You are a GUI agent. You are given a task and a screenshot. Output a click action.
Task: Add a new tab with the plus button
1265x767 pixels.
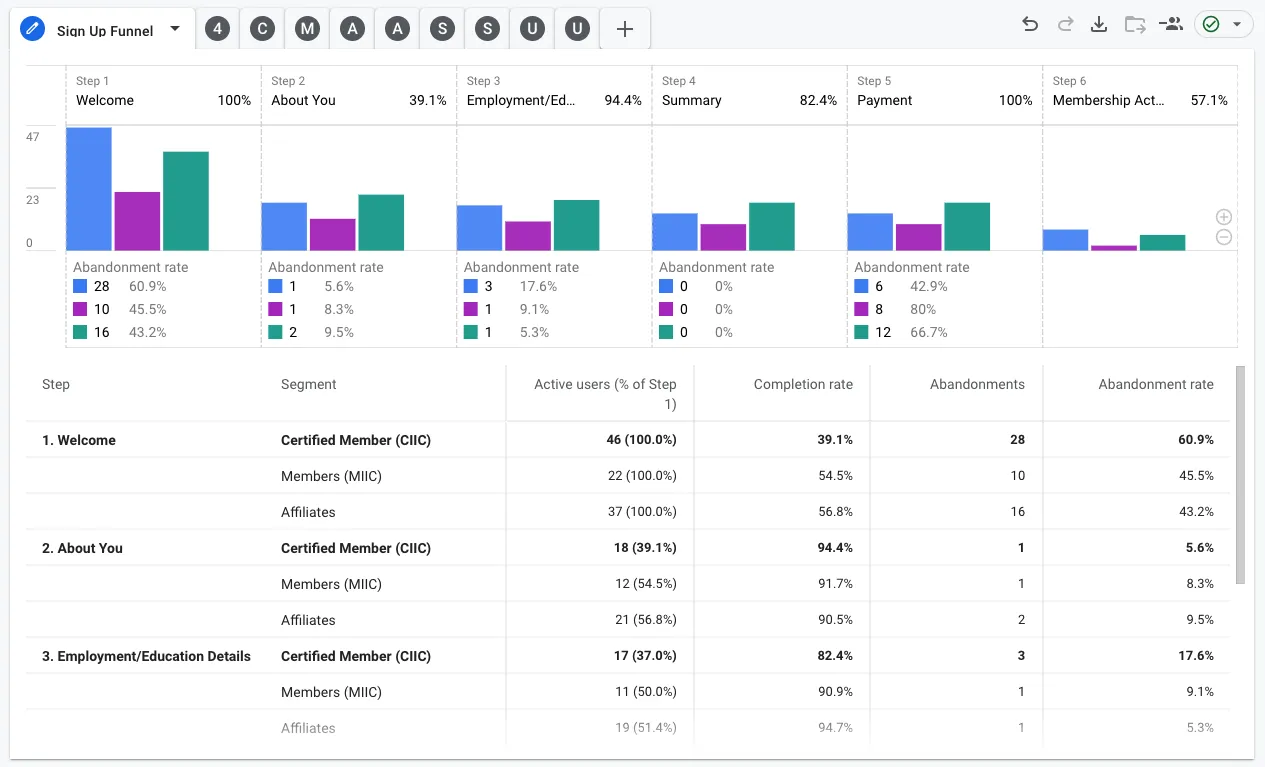625,29
